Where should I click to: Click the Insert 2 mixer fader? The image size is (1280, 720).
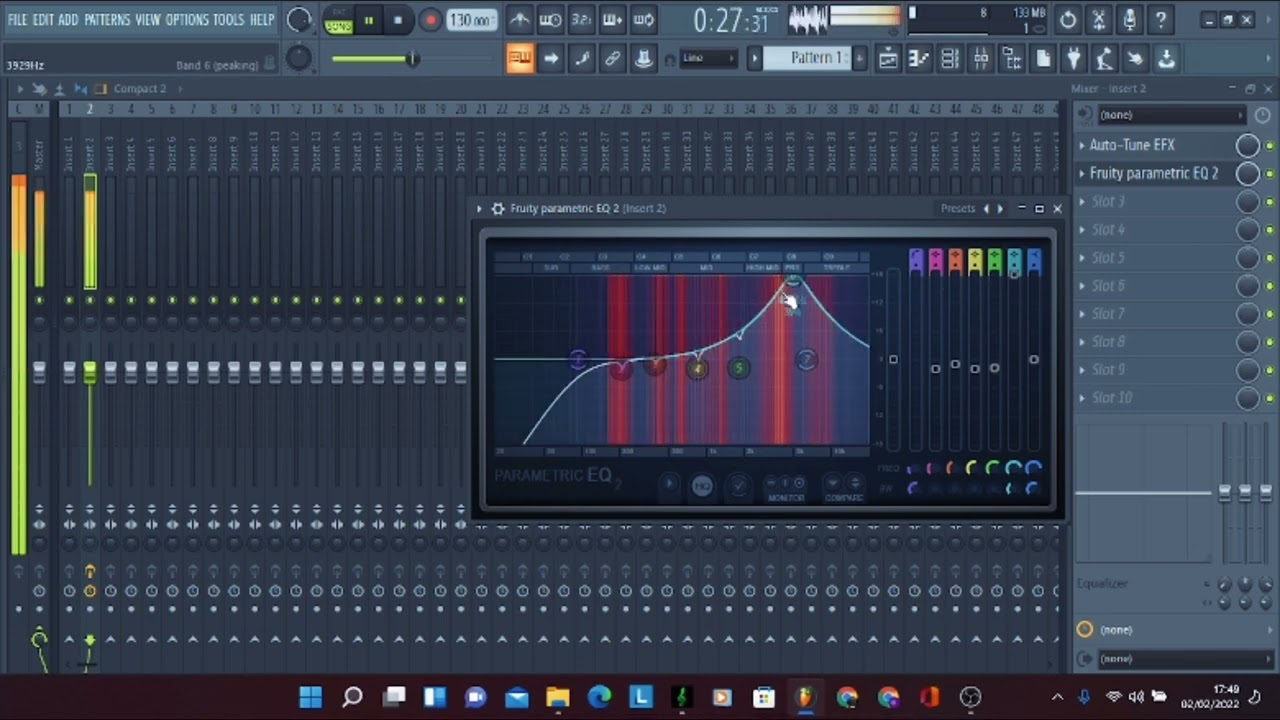pyautogui.click(x=90, y=372)
